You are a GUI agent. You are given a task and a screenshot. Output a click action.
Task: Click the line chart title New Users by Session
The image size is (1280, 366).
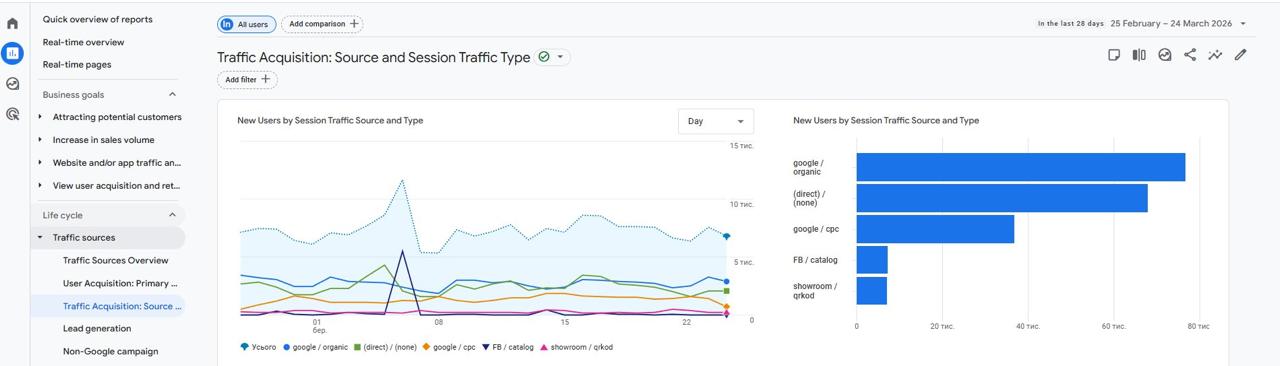pos(330,120)
